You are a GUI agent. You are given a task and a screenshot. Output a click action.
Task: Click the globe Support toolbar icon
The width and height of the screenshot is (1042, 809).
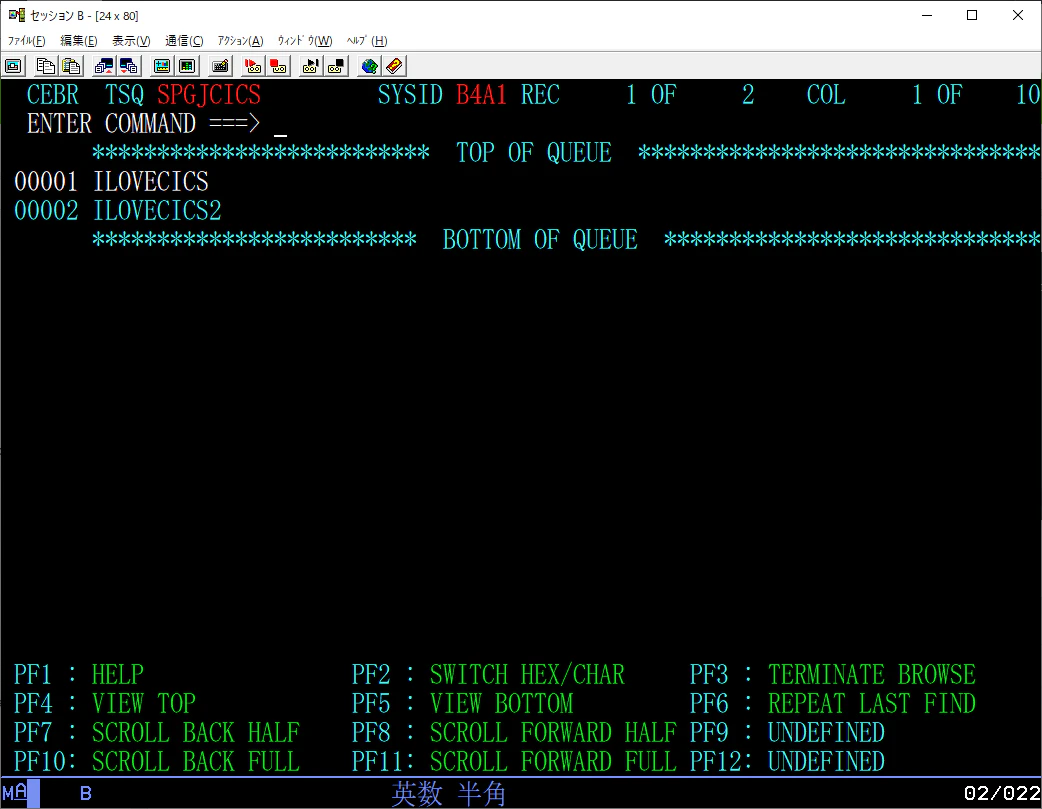[369, 66]
